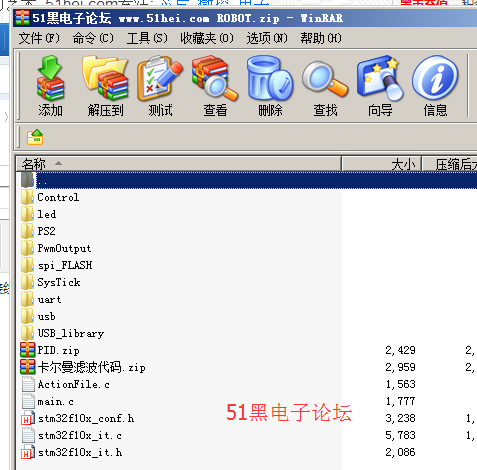The width and height of the screenshot is (477, 470).
Task: Select the PS2 folder icon
Action: pyautogui.click(x=27, y=231)
